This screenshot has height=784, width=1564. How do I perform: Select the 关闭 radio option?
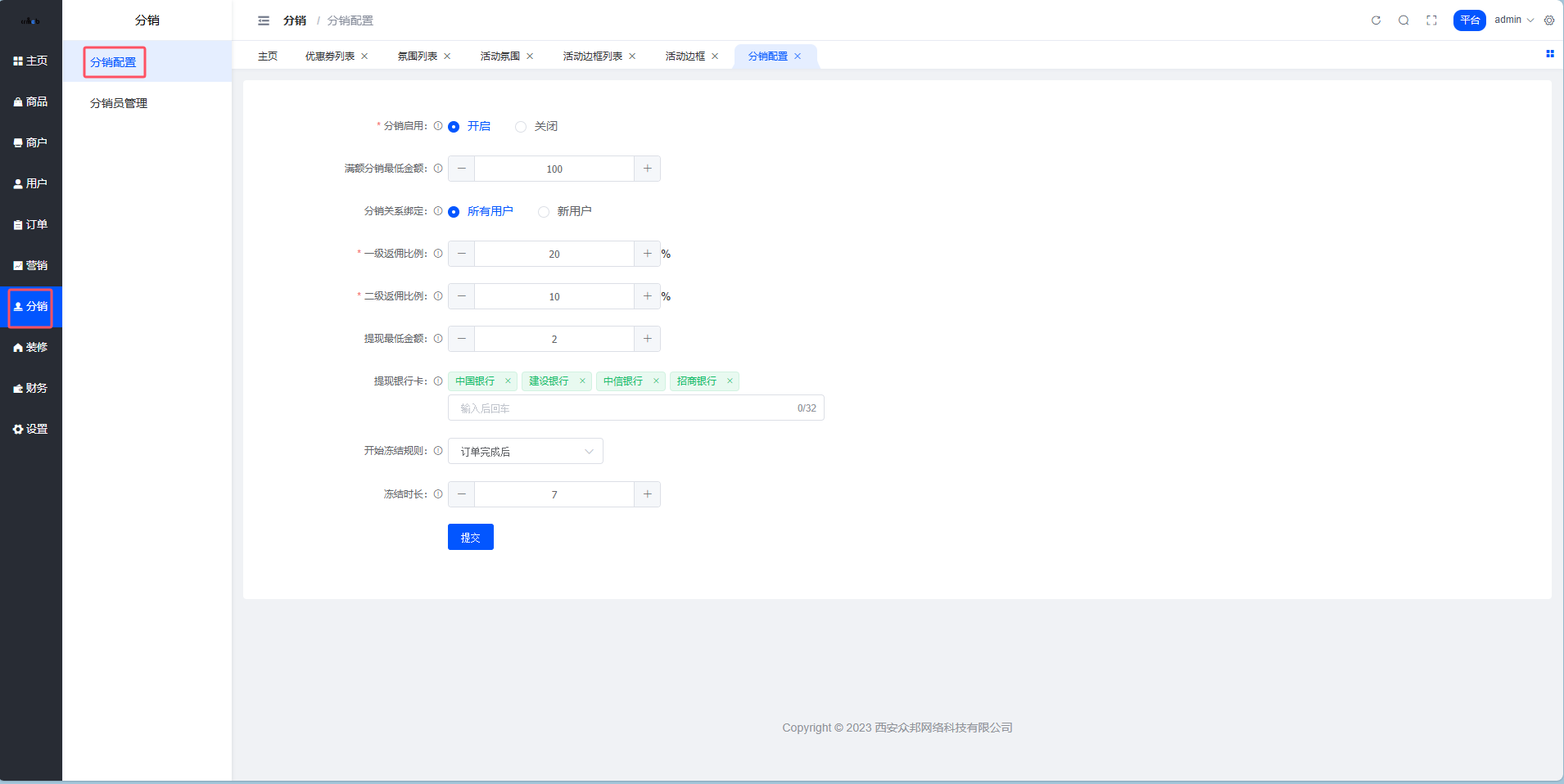point(521,127)
